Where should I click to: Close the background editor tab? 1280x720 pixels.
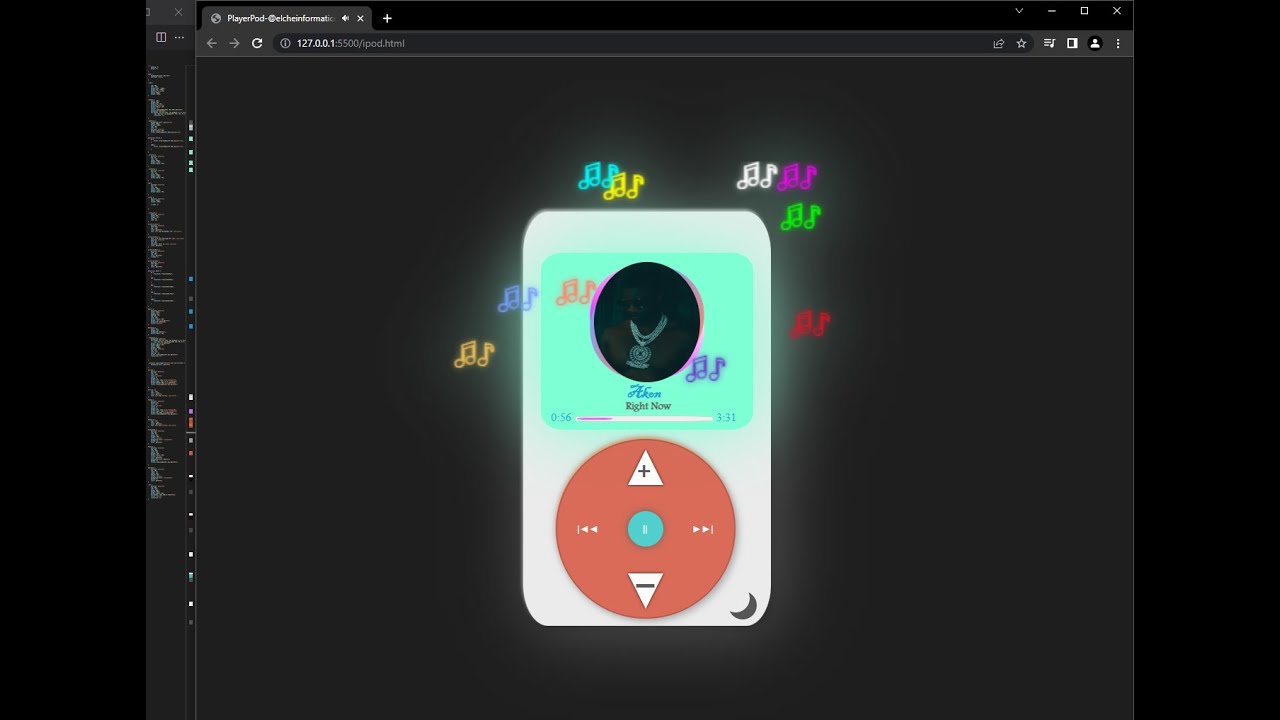(x=178, y=12)
